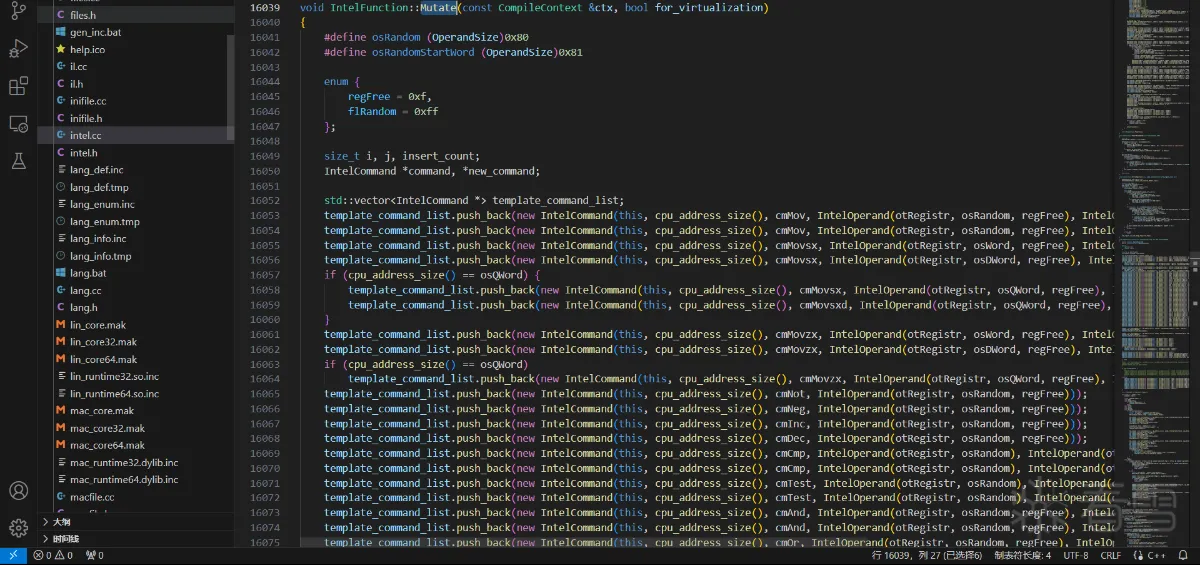Image resolution: width=1200 pixels, height=565 pixels.
Task: Open lang_enum.tmp file
Action: point(136,221)
